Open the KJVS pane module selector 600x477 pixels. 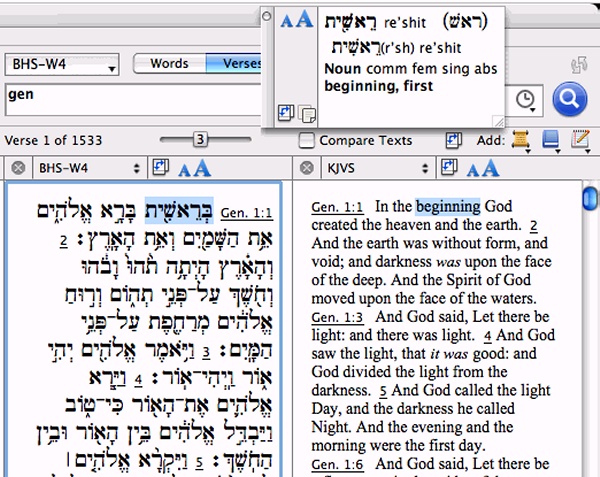coord(377,168)
